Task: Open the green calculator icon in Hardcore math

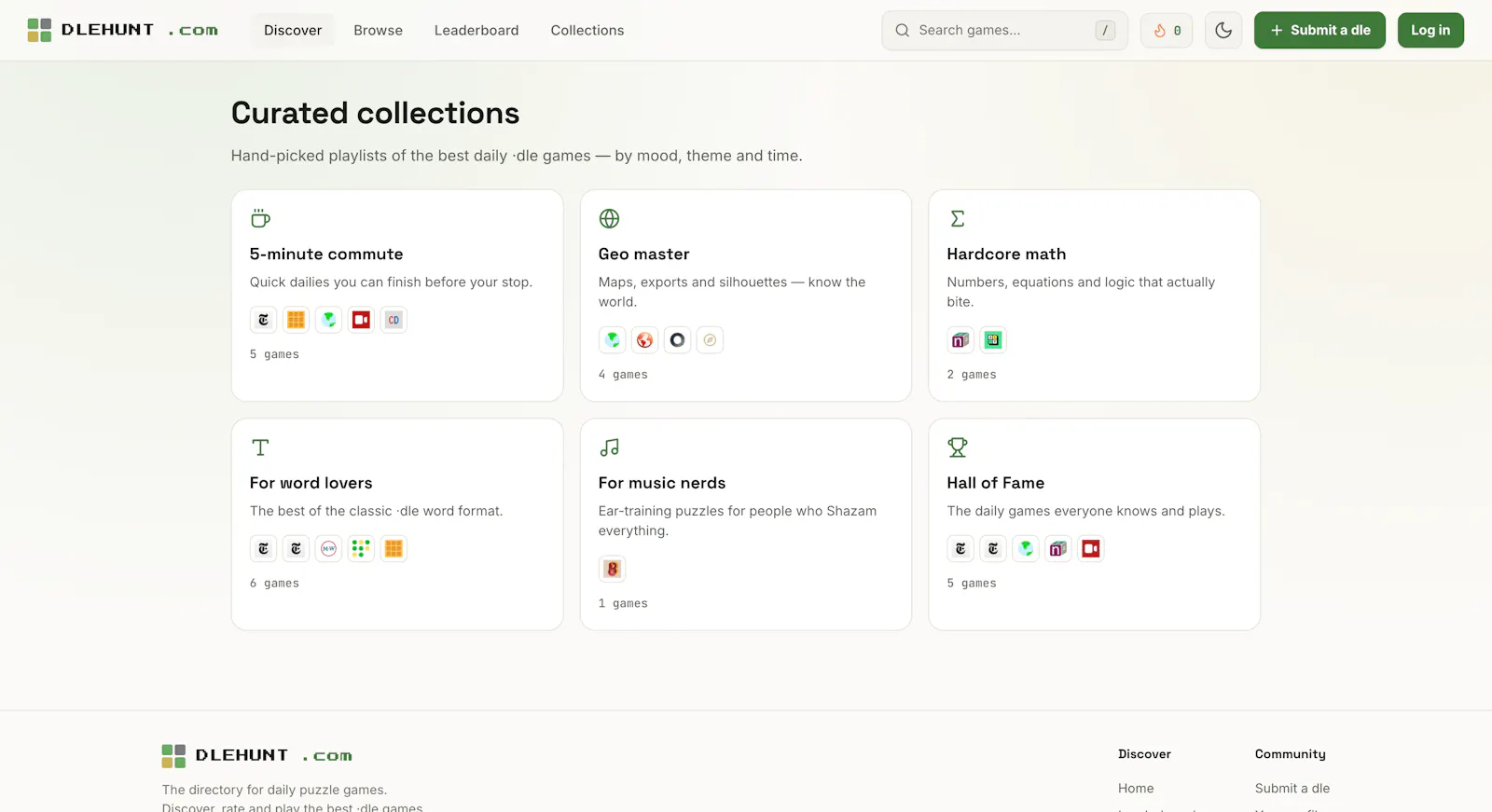Action: point(993,340)
